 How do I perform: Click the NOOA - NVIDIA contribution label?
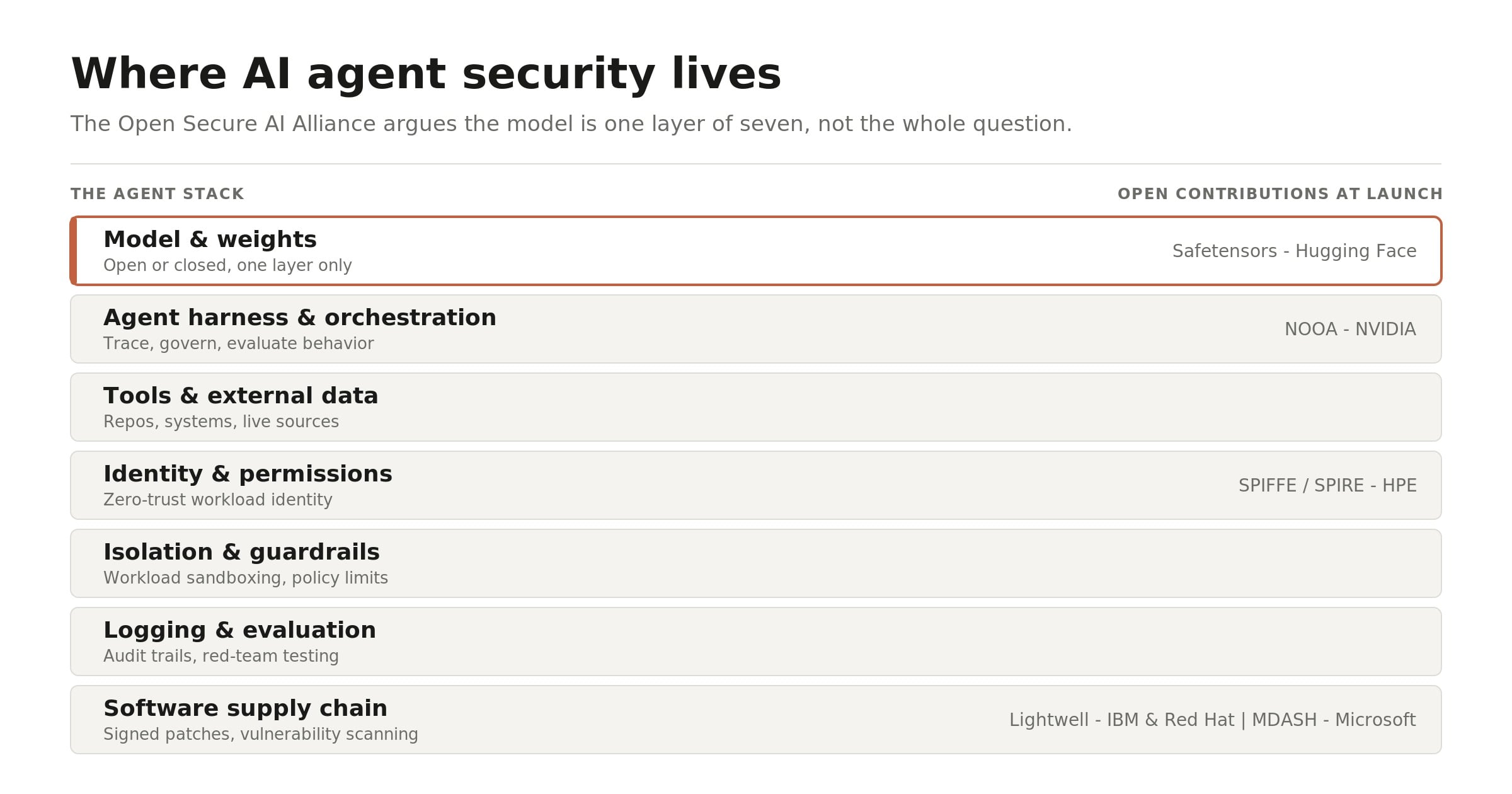pyautogui.click(x=1350, y=330)
